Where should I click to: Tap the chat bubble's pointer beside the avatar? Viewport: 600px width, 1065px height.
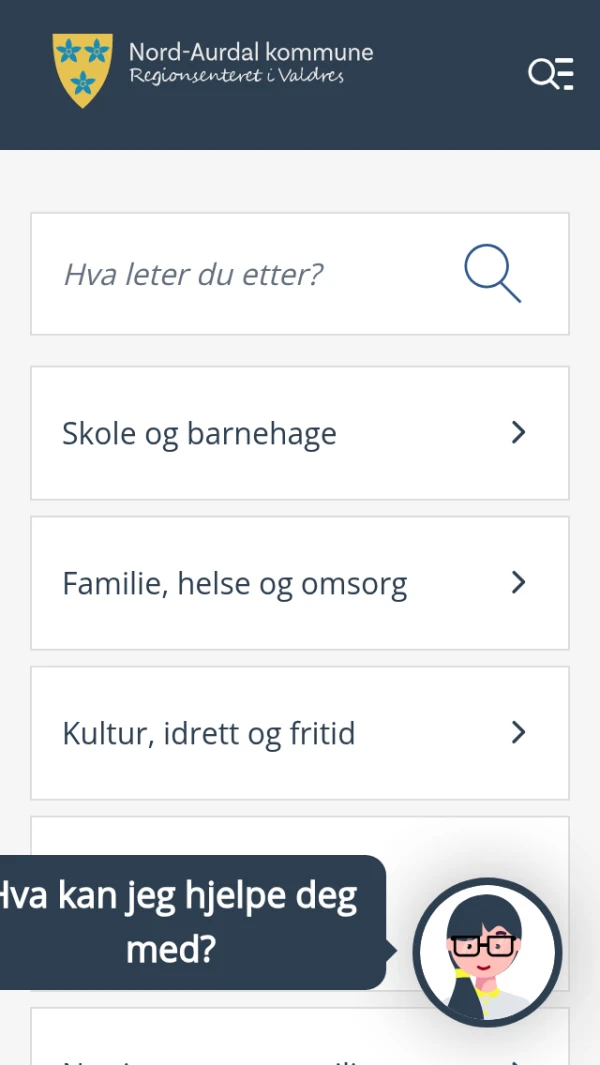(x=391, y=950)
